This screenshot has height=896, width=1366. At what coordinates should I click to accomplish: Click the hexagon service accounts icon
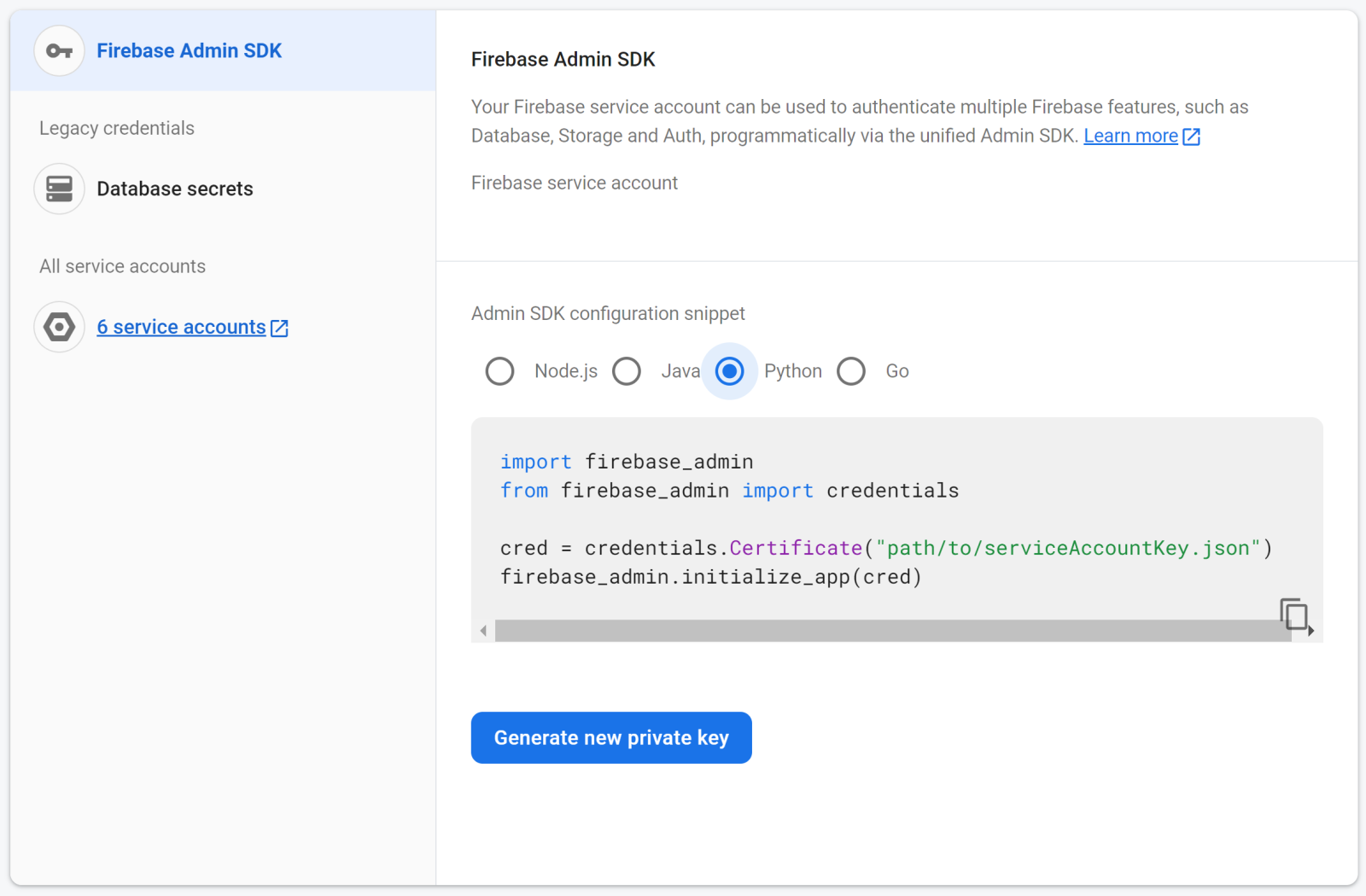59,327
